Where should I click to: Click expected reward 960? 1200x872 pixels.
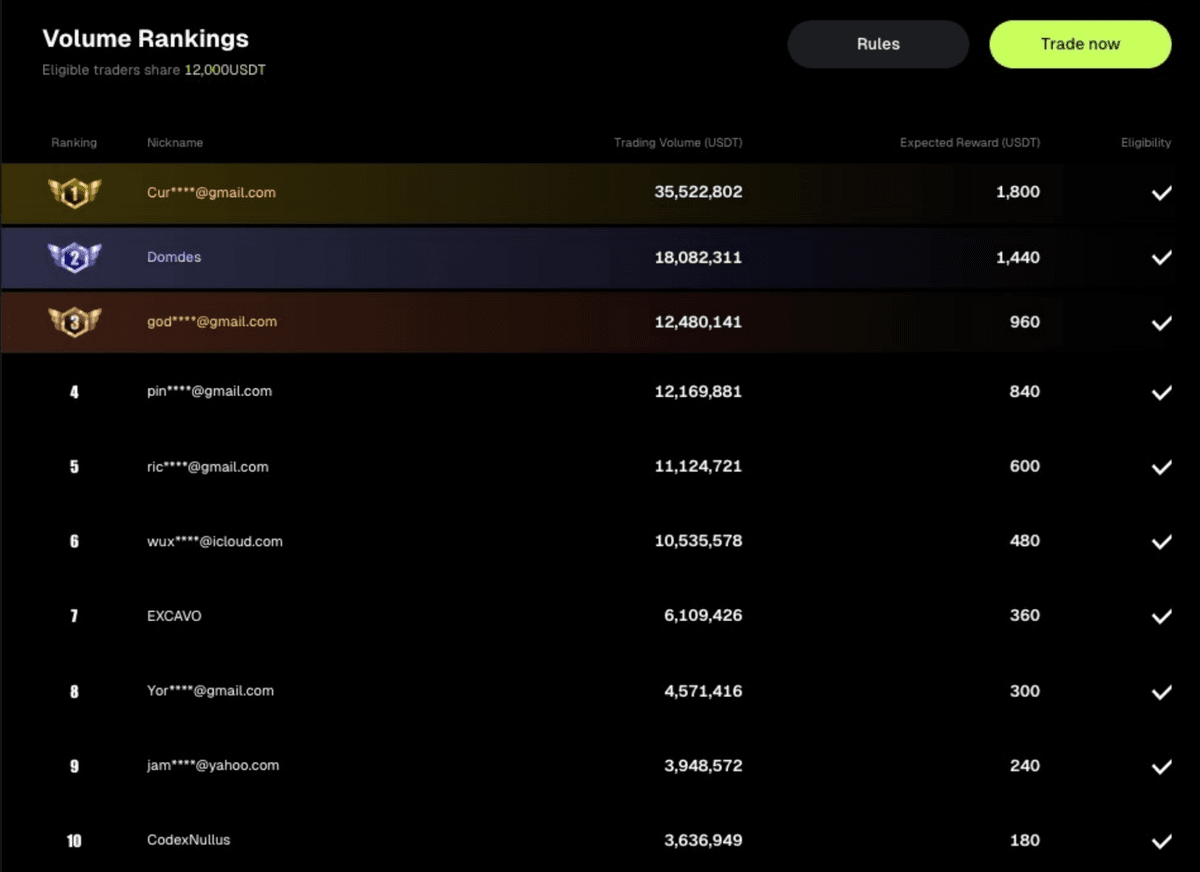1025,322
